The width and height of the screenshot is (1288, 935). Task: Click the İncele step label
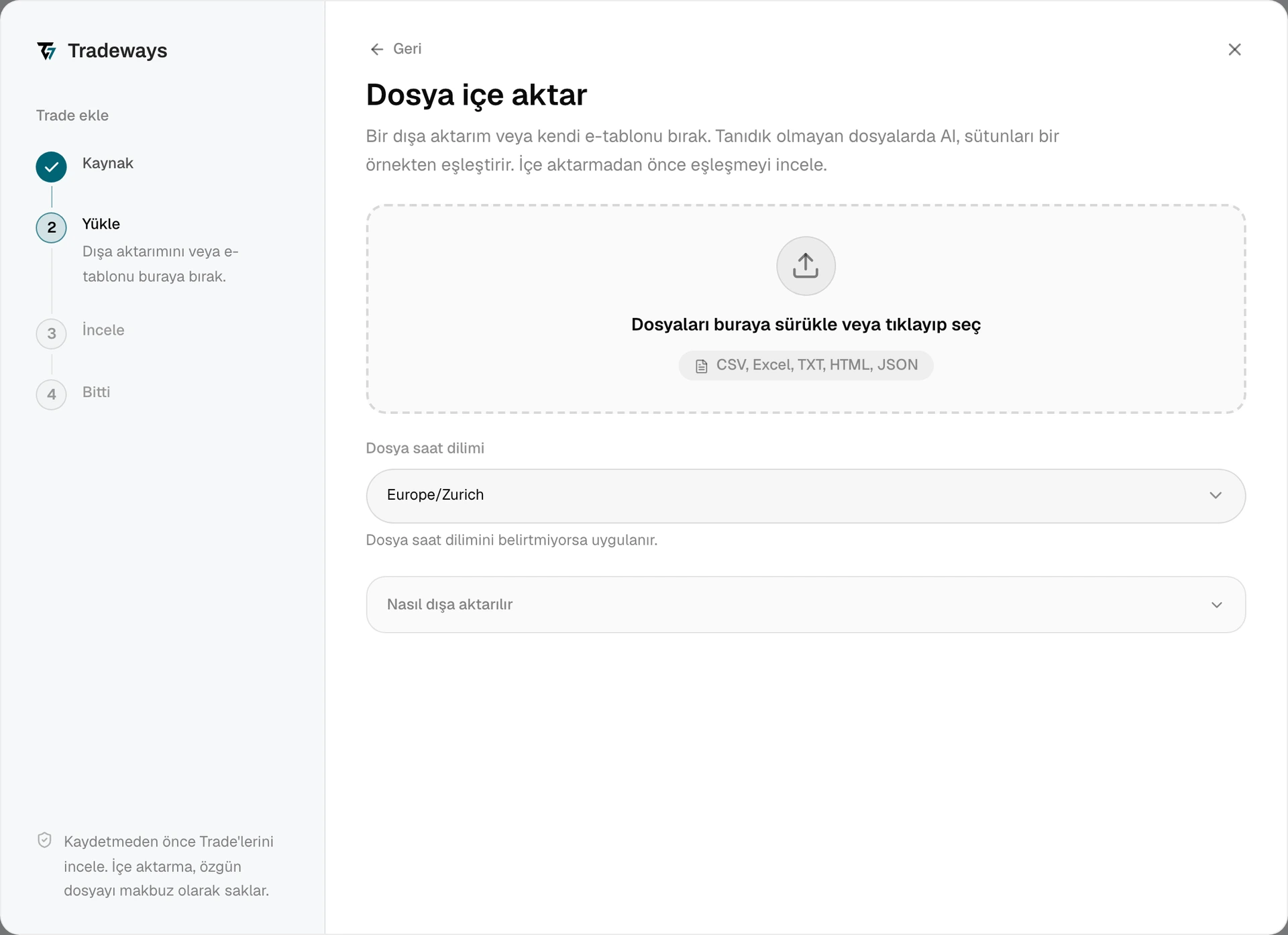coord(103,330)
